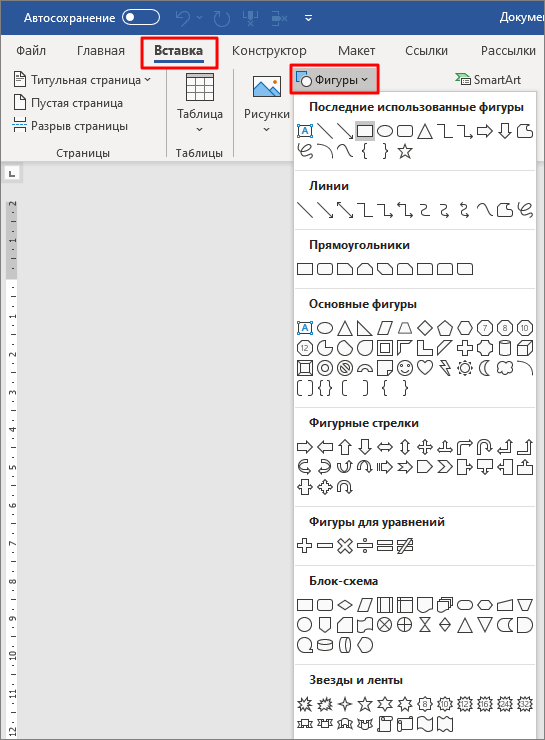Select the flowchart decision diamond
Screen dimensions: 545x740
click(x=345, y=605)
